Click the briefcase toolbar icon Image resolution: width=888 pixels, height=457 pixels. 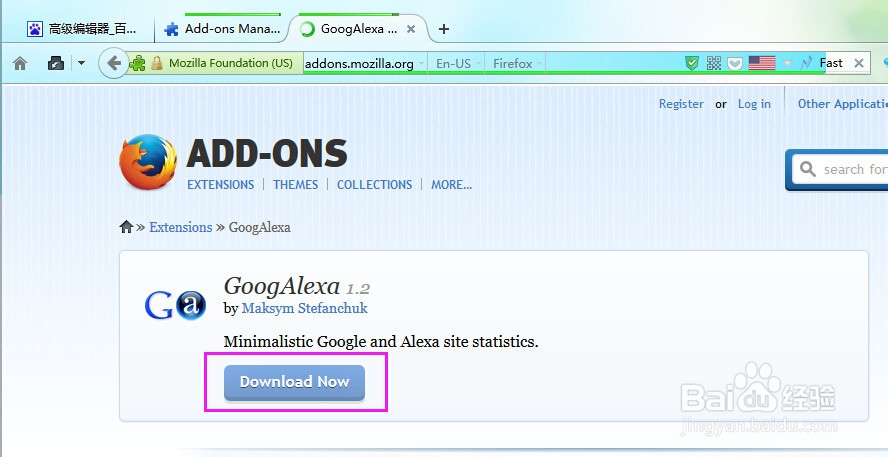(56, 63)
